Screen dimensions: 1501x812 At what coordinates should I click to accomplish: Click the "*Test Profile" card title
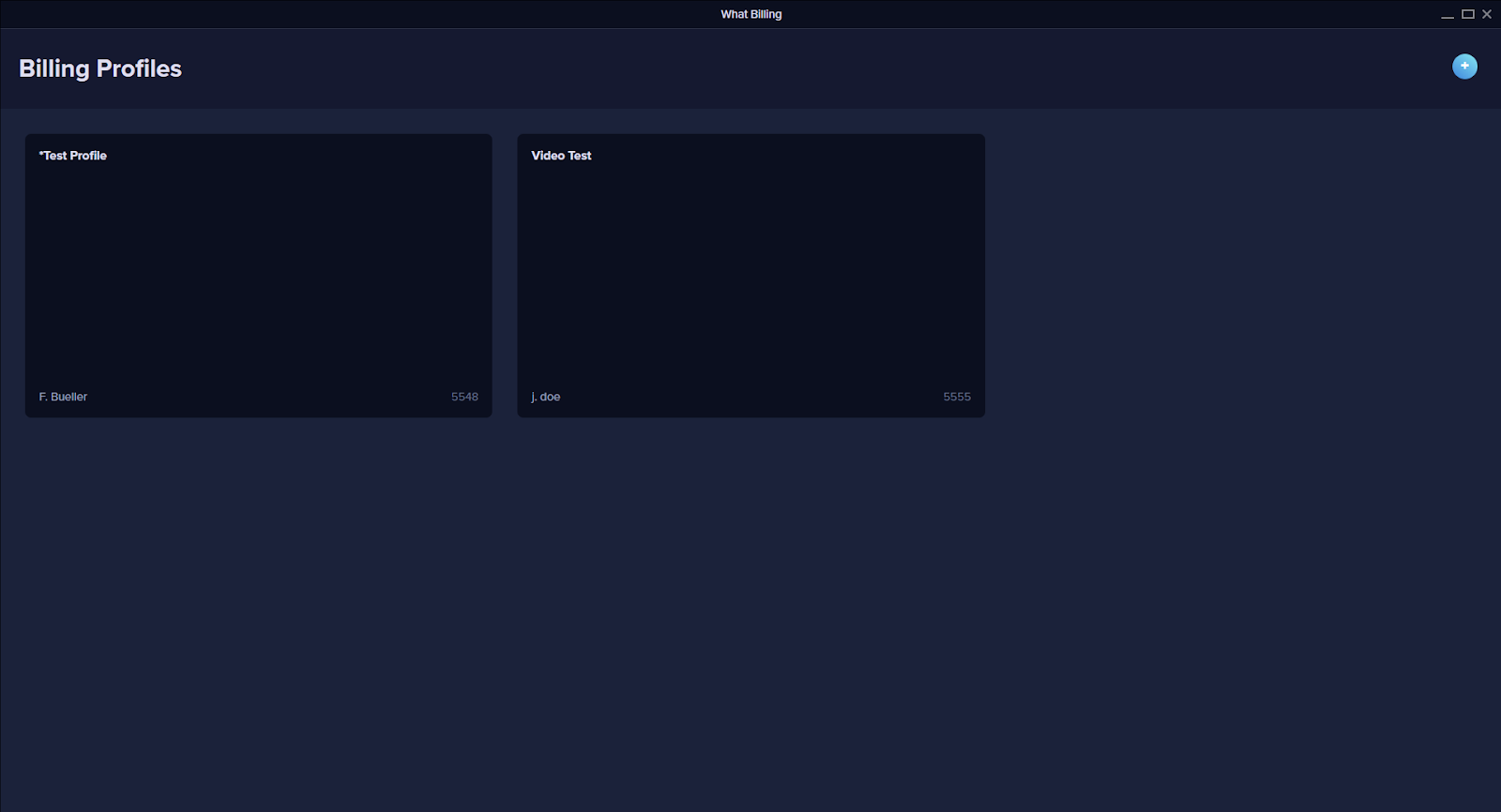73,156
